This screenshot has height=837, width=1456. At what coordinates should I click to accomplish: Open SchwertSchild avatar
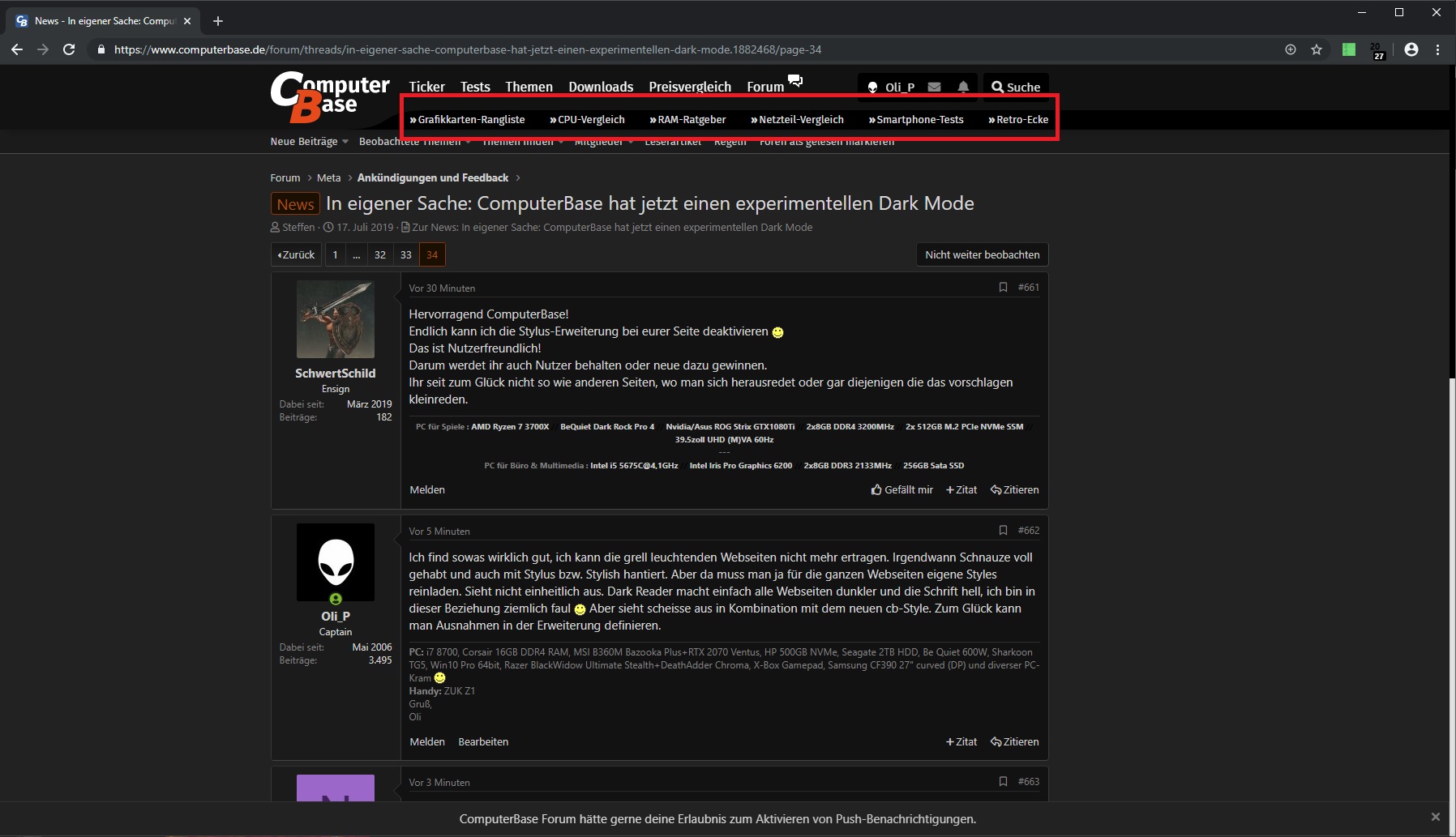tap(336, 319)
